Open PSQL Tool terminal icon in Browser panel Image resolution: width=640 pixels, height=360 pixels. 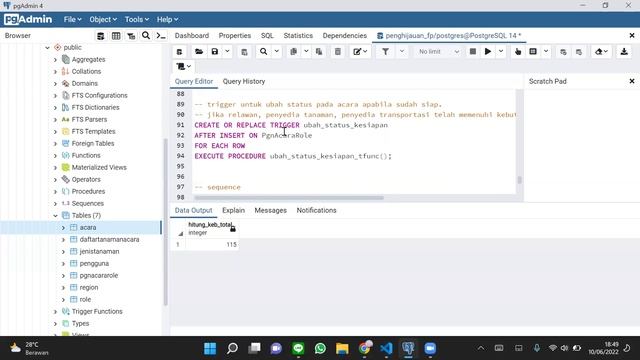point(161,36)
